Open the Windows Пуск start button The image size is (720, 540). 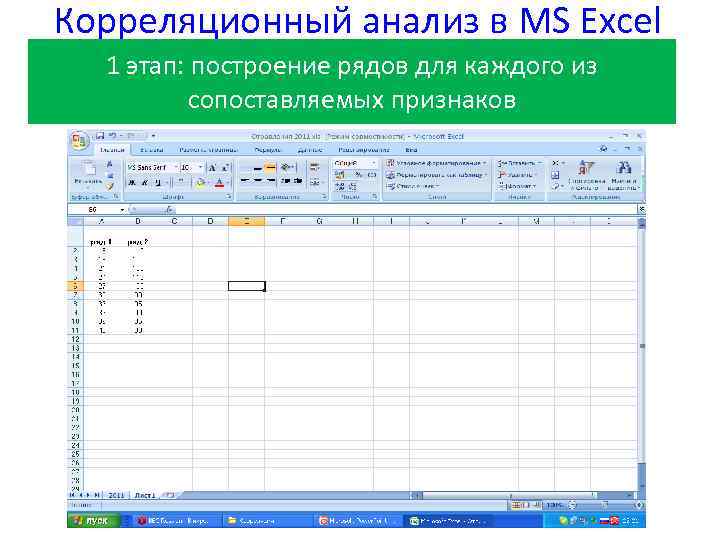click(94, 521)
